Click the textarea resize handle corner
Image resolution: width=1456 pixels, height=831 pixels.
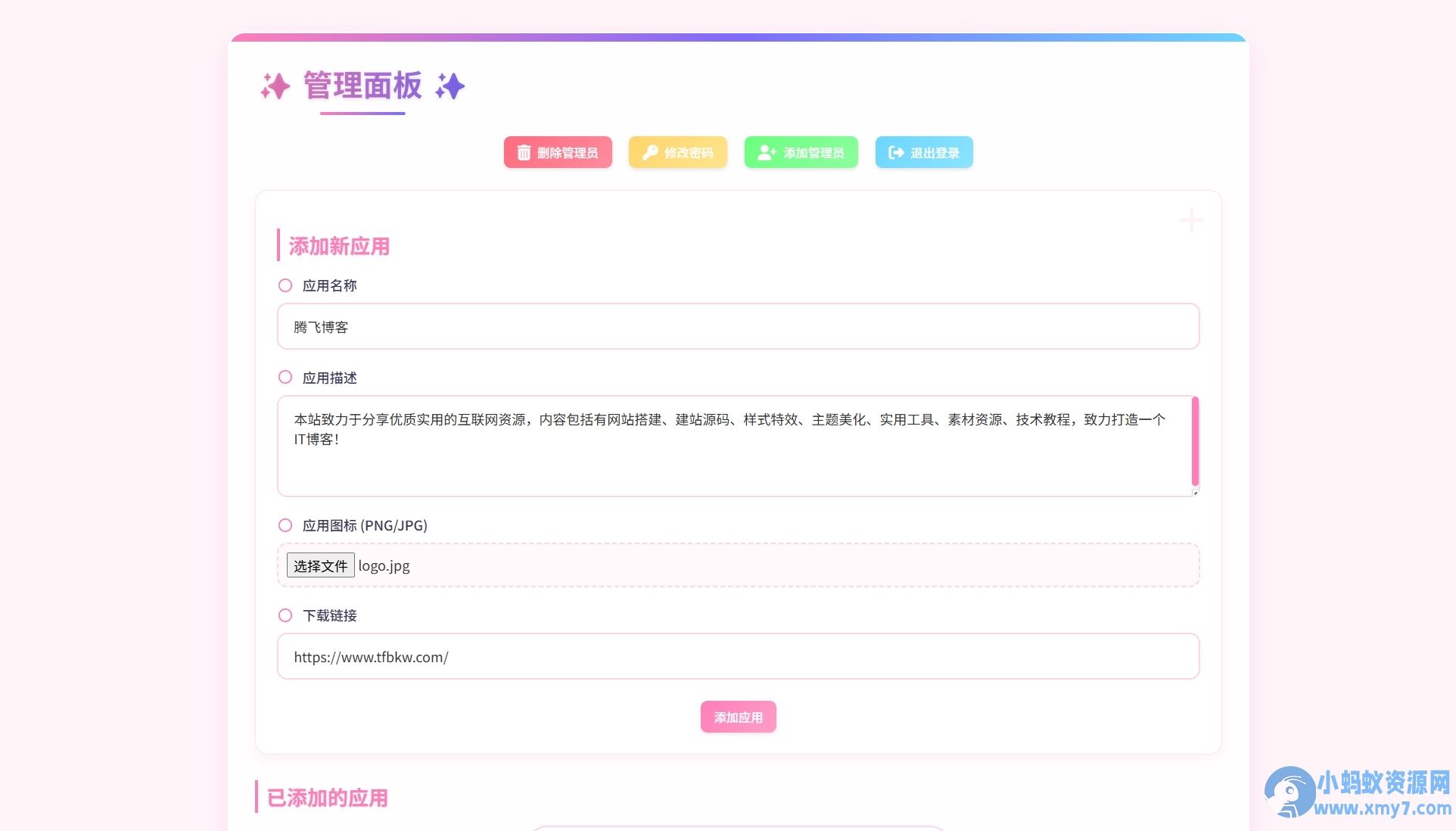point(1195,492)
